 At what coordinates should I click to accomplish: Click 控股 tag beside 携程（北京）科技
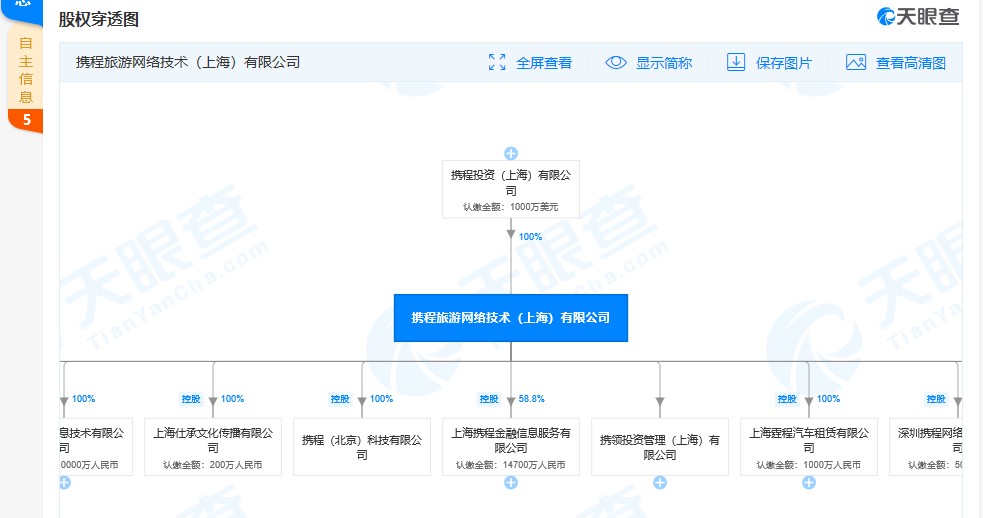tap(340, 399)
